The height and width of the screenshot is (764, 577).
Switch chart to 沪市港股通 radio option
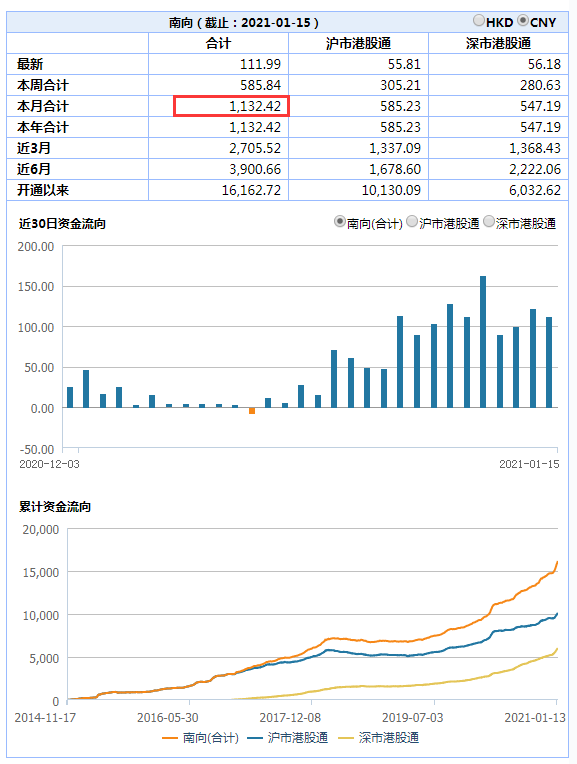pyautogui.click(x=412, y=222)
